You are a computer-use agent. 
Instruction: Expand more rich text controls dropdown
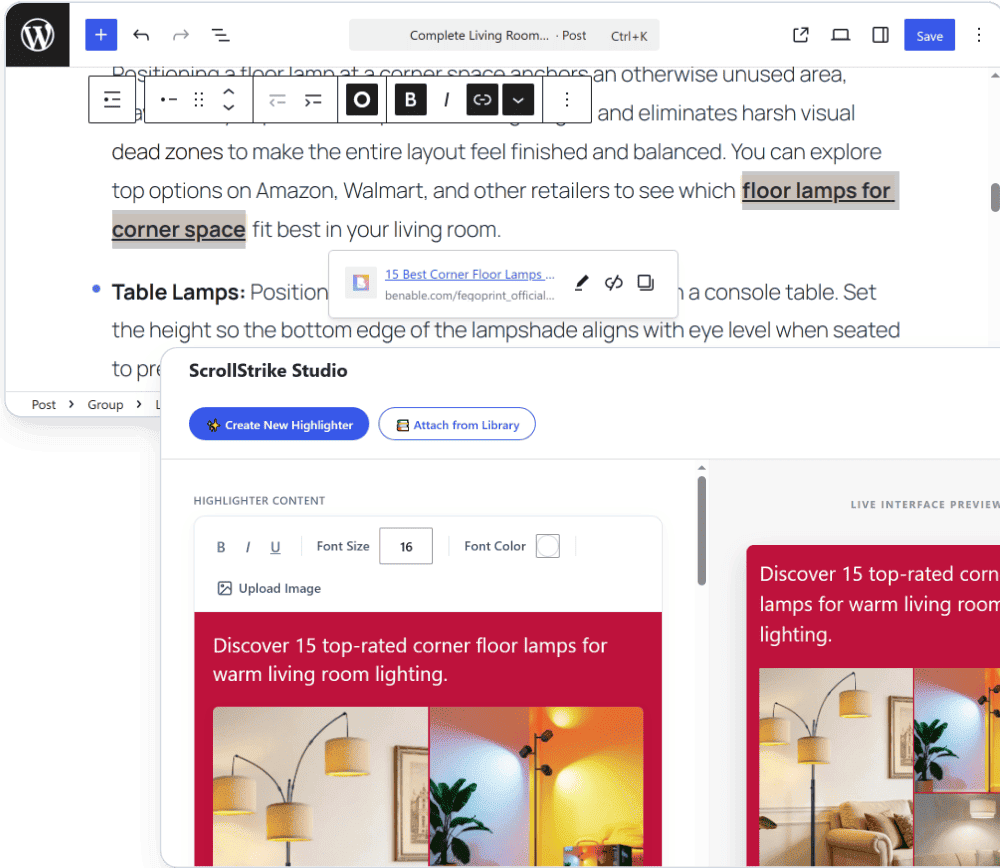coord(518,99)
